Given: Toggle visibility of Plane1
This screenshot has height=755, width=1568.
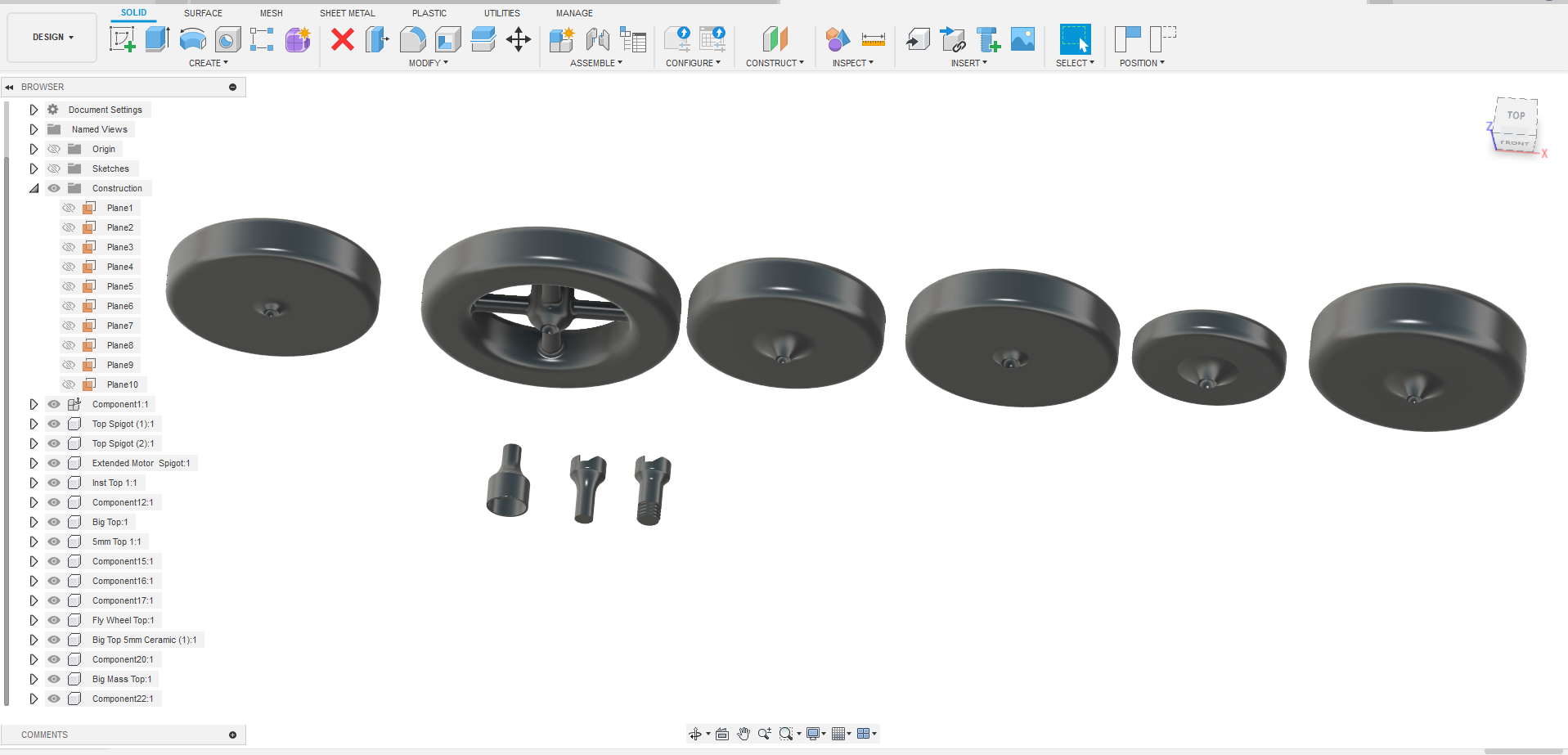Looking at the screenshot, I should coord(69,208).
